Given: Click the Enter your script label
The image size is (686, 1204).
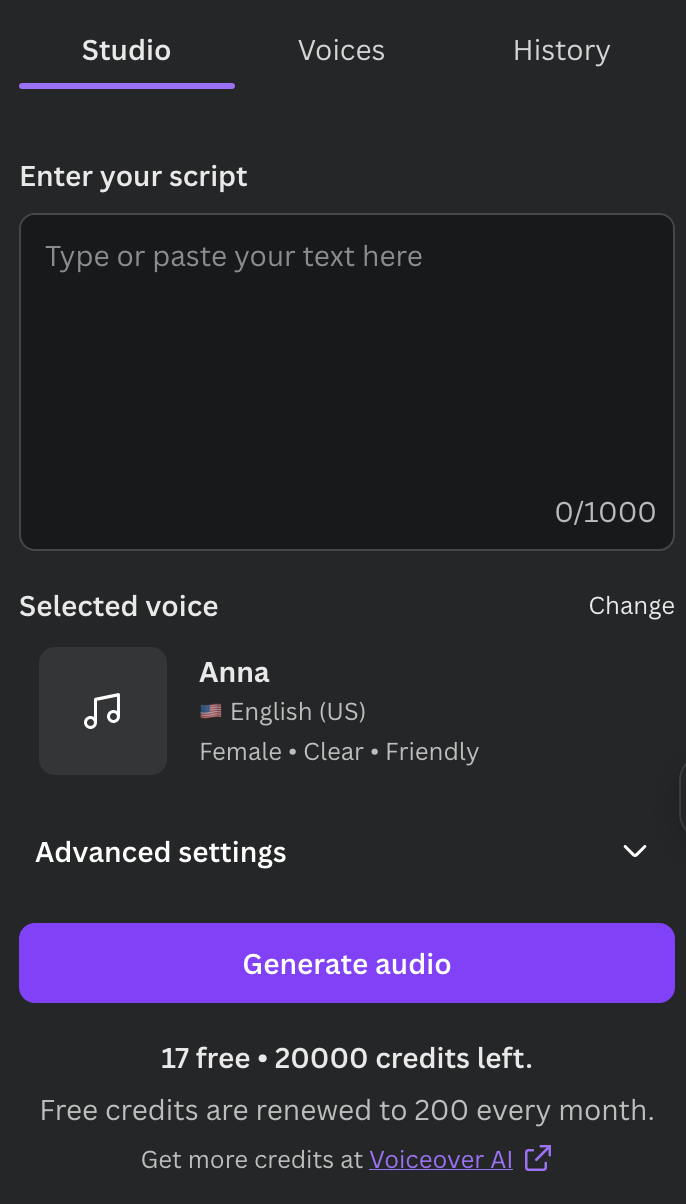Looking at the screenshot, I should [x=134, y=177].
